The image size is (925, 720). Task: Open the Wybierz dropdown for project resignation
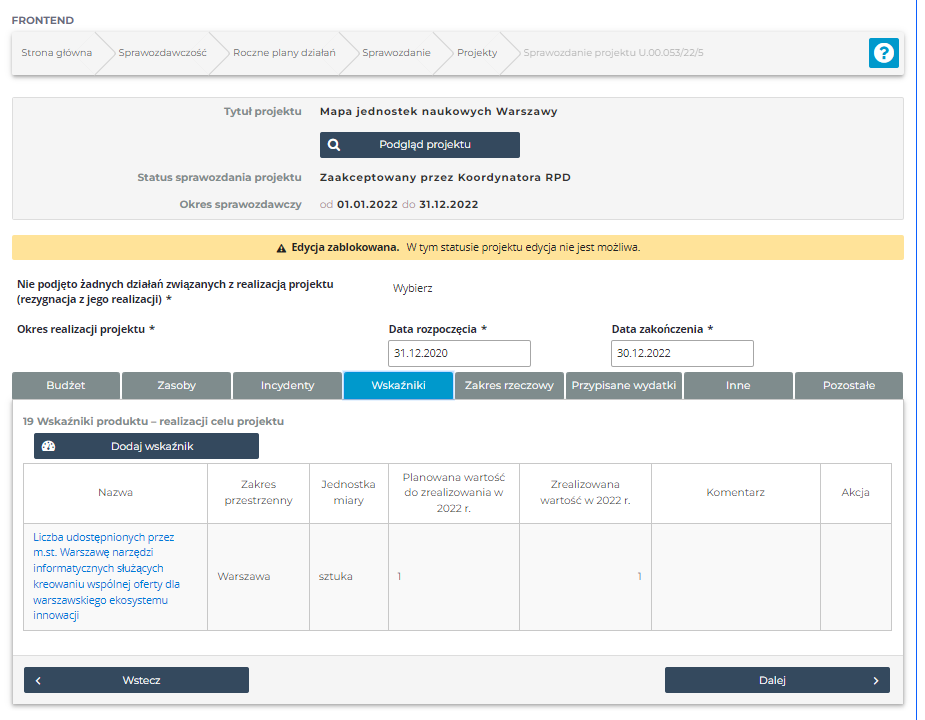[413, 288]
